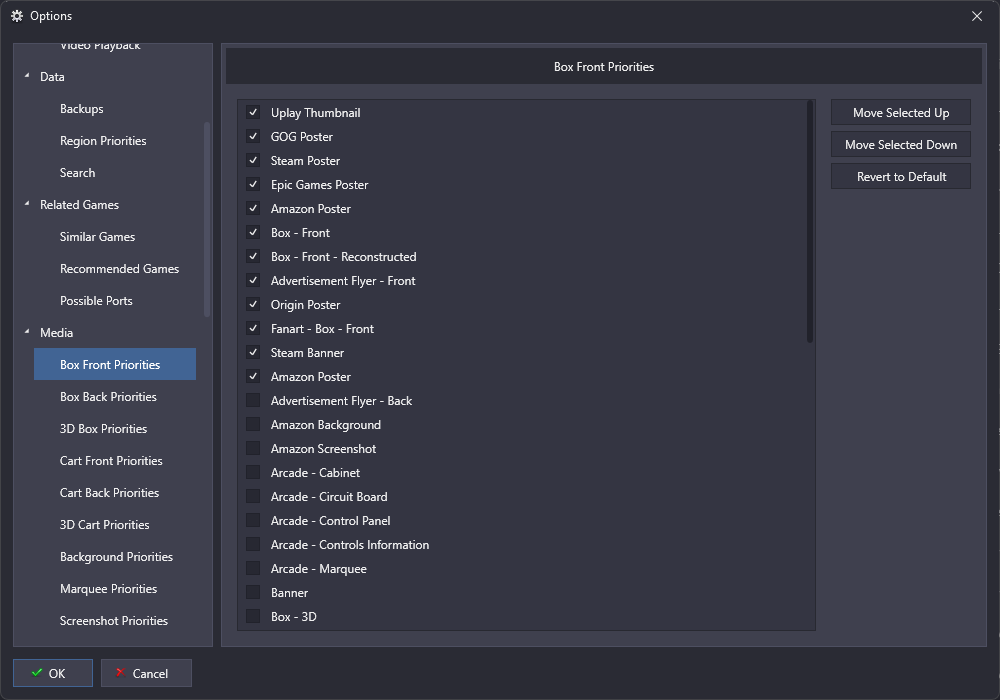
Task: Enable the Amazon Background checkbox
Action: (x=253, y=425)
